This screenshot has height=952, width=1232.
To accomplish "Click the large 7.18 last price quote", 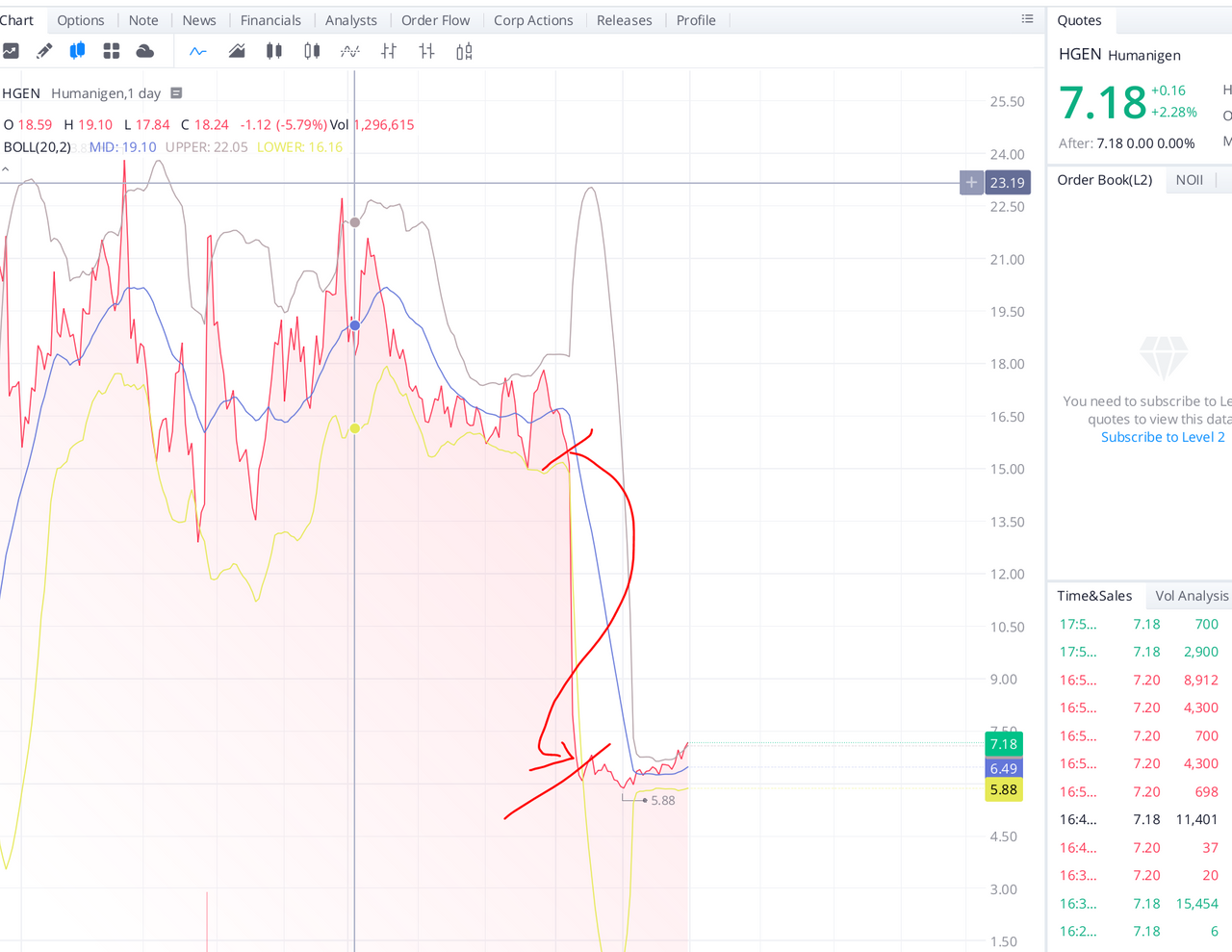I will click(x=1103, y=102).
